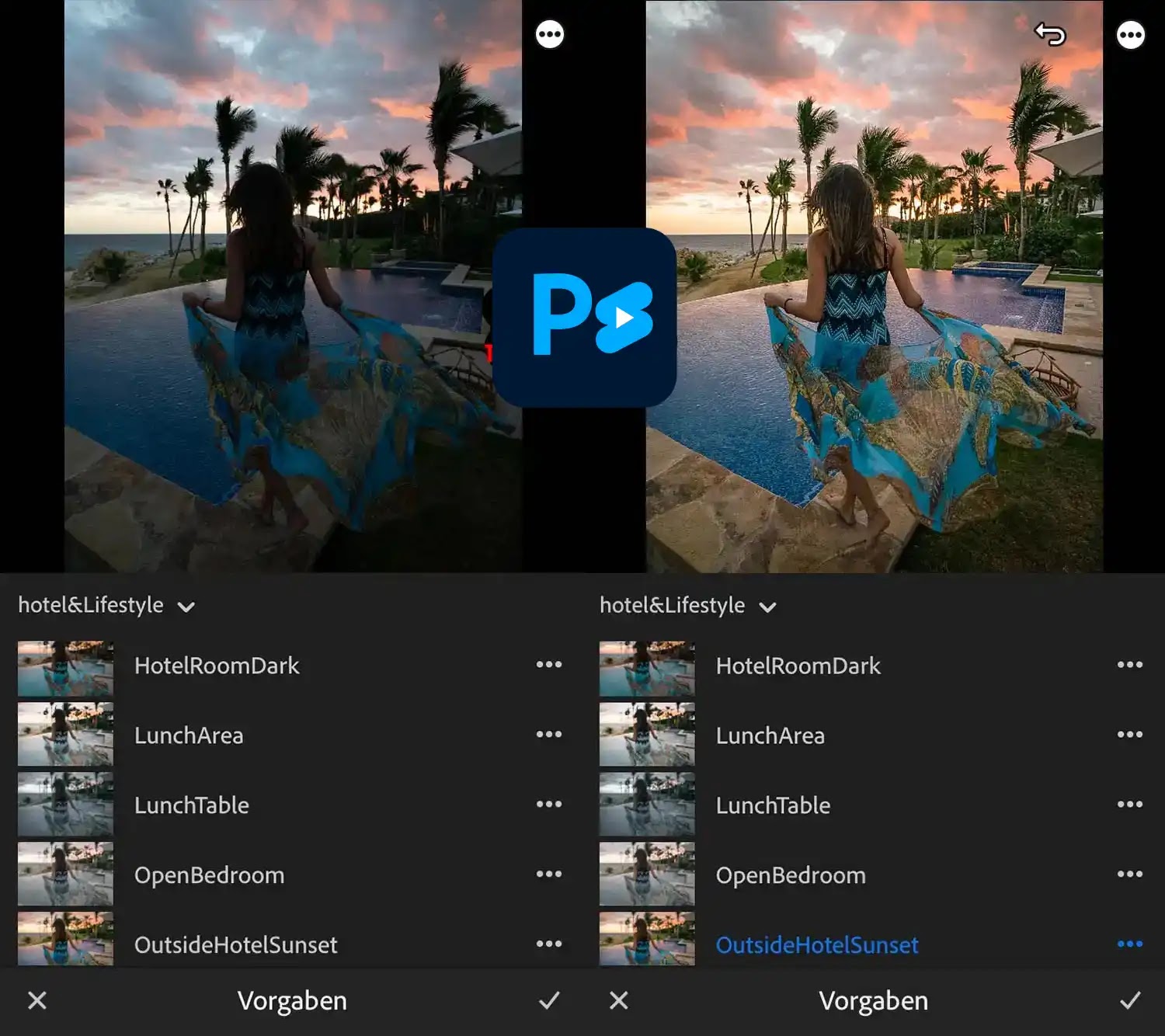The width and height of the screenshot is (1165, 1036).
Task: Tap the brighter edited photo on the right
Action: [x=875, y=286]
